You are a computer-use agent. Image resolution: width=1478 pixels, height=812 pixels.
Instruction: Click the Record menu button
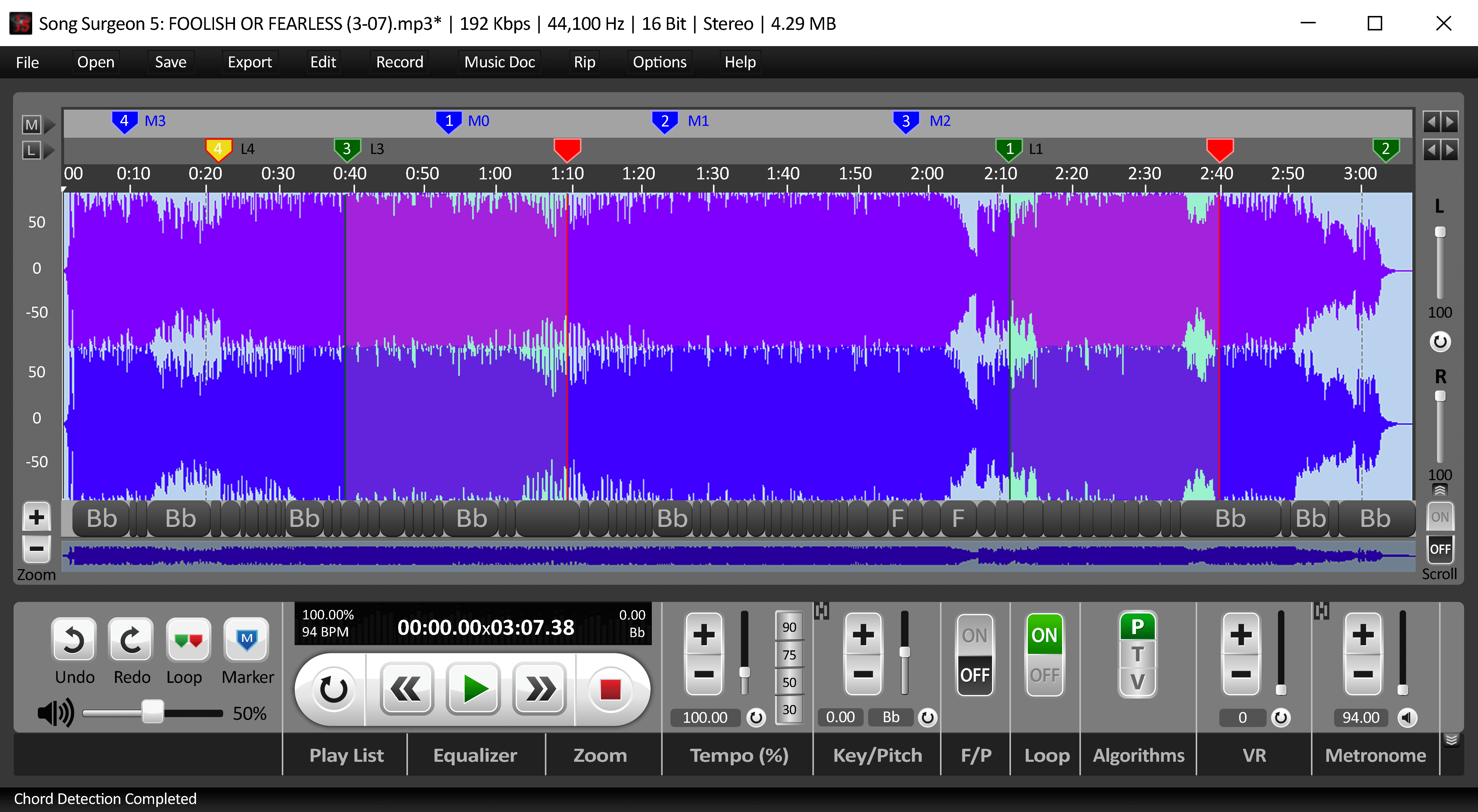tap(399, 62)
